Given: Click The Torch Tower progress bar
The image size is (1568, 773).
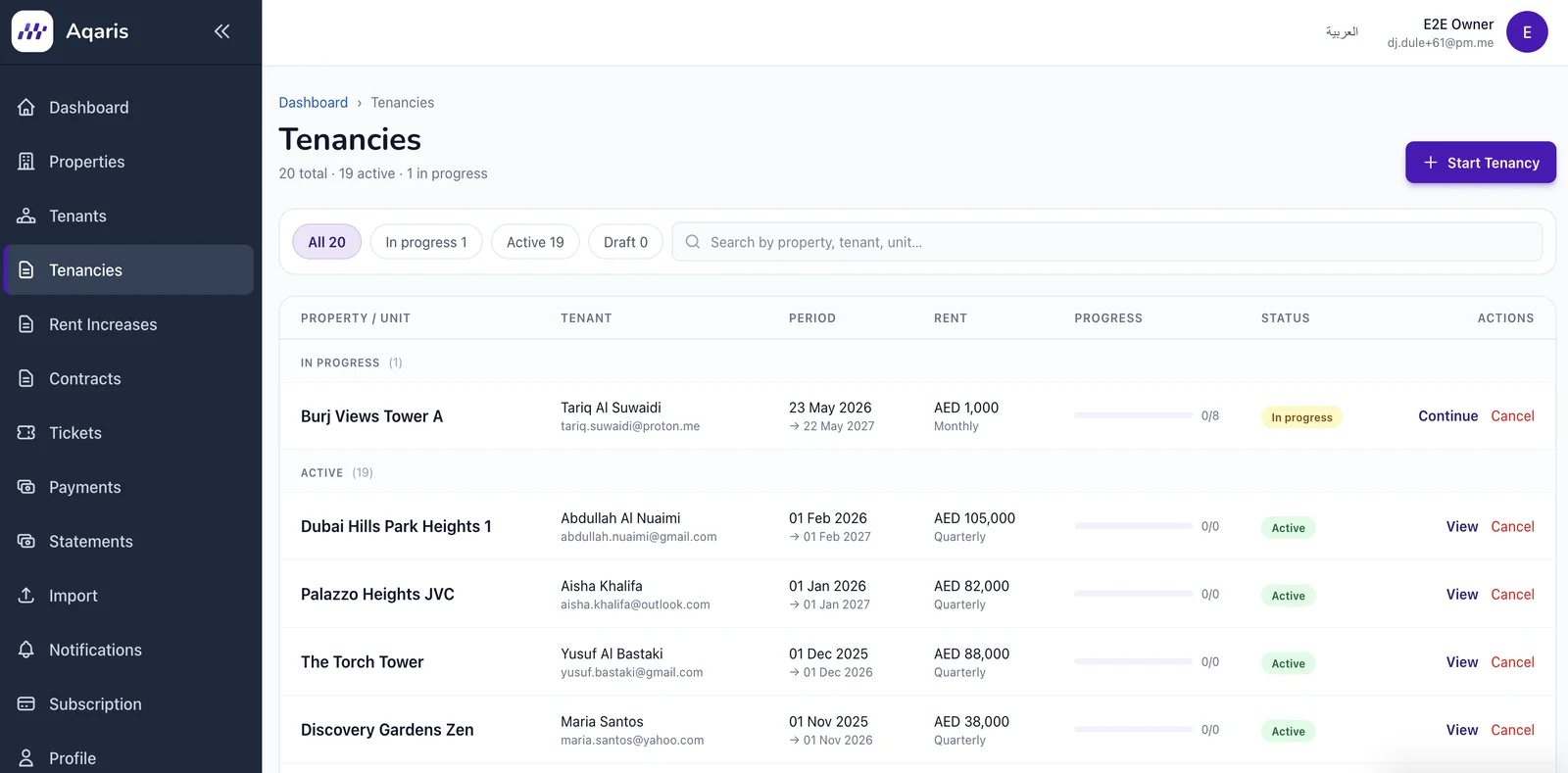Looking at the screenshot, I should pos(1134,661).
